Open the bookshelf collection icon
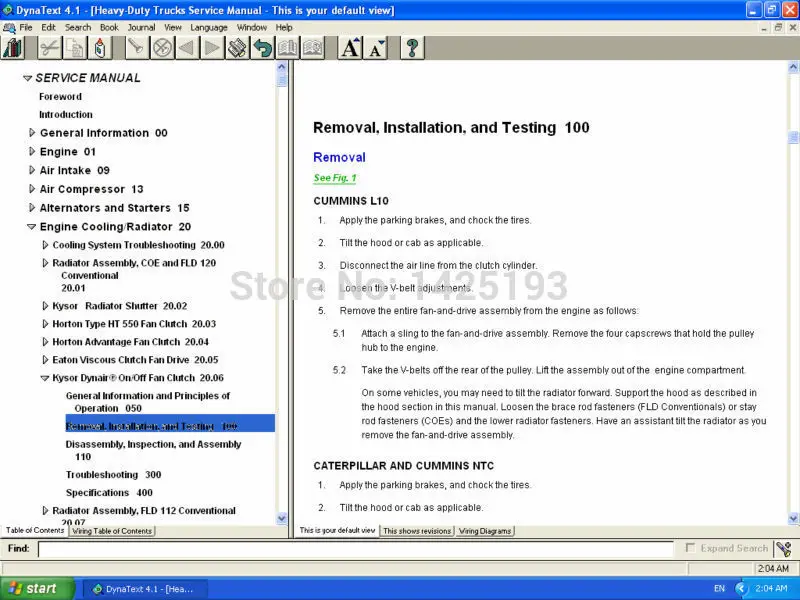Image resolution: width=800 pixels, height=600 pixels. point(12,48)
